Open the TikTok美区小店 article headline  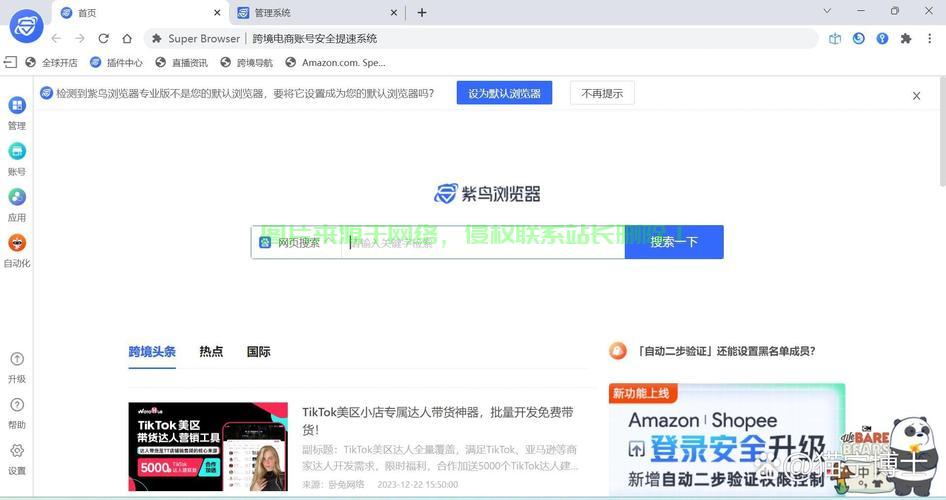[x=439, y=420]
